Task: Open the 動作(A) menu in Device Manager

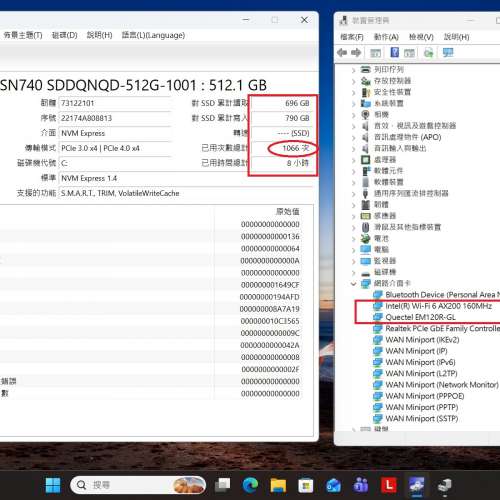Action: (x=386, y=37)
